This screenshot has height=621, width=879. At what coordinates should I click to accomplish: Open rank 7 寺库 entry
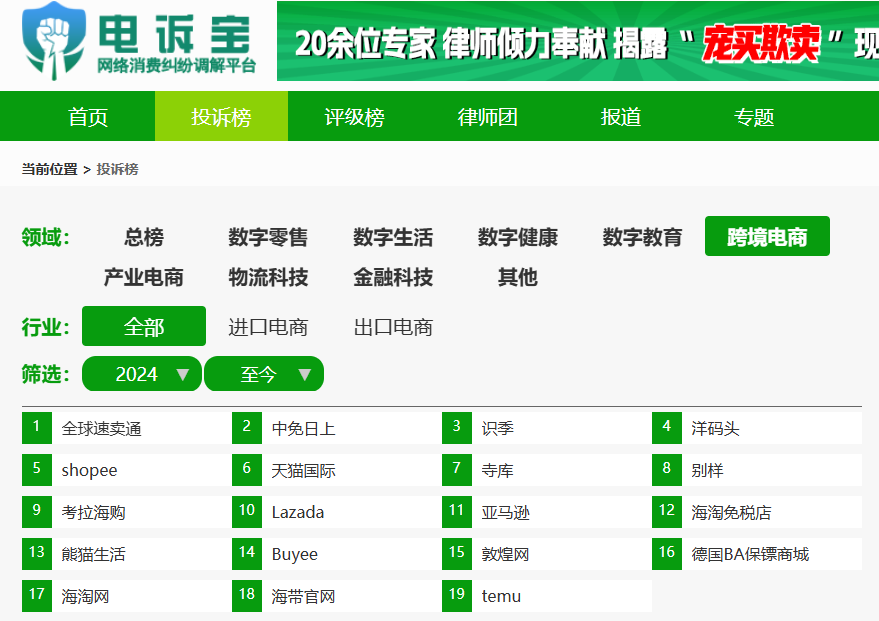(x=547, y=470)
